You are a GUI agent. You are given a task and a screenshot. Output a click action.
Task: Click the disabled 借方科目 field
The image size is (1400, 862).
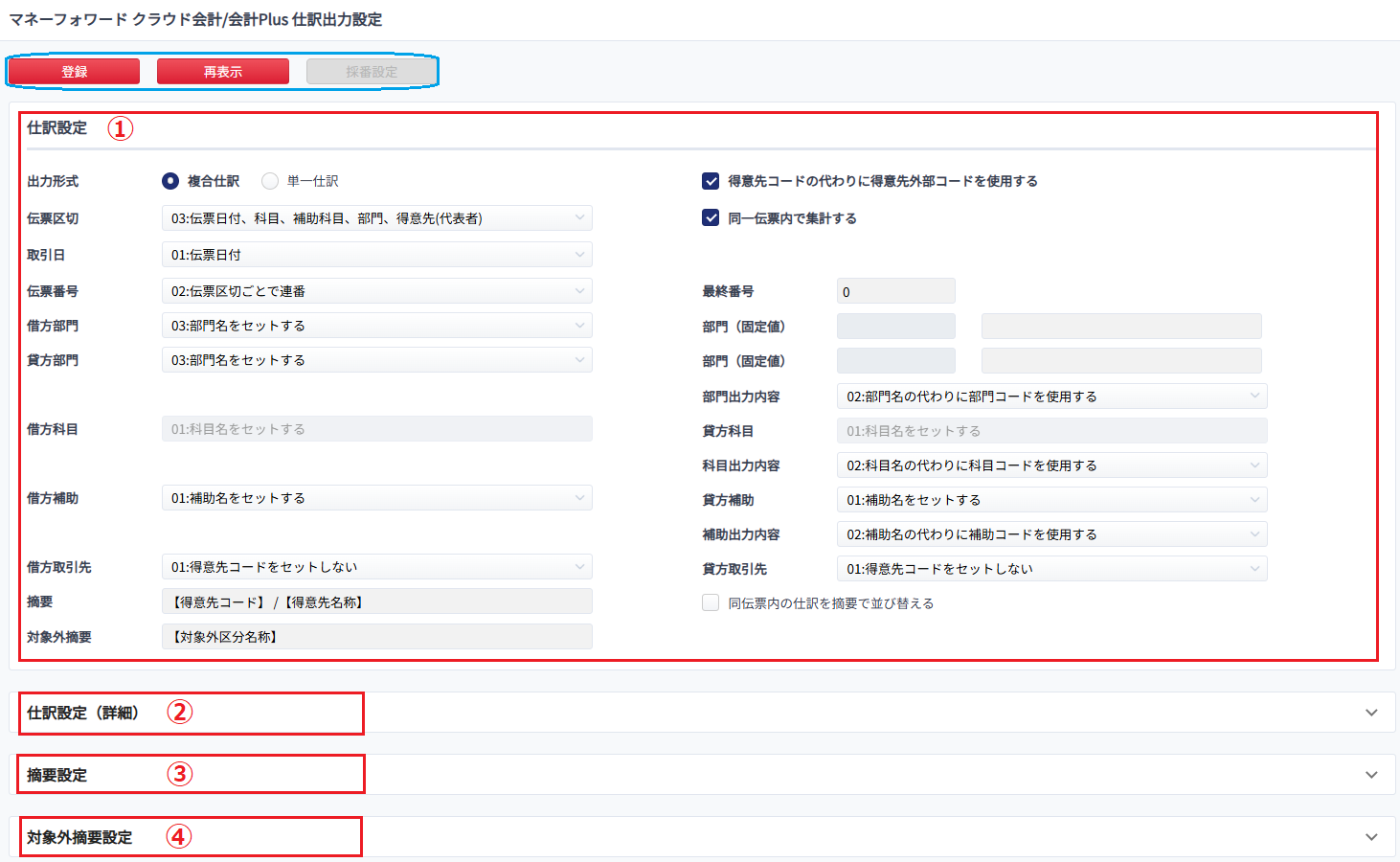coord(376,429)
